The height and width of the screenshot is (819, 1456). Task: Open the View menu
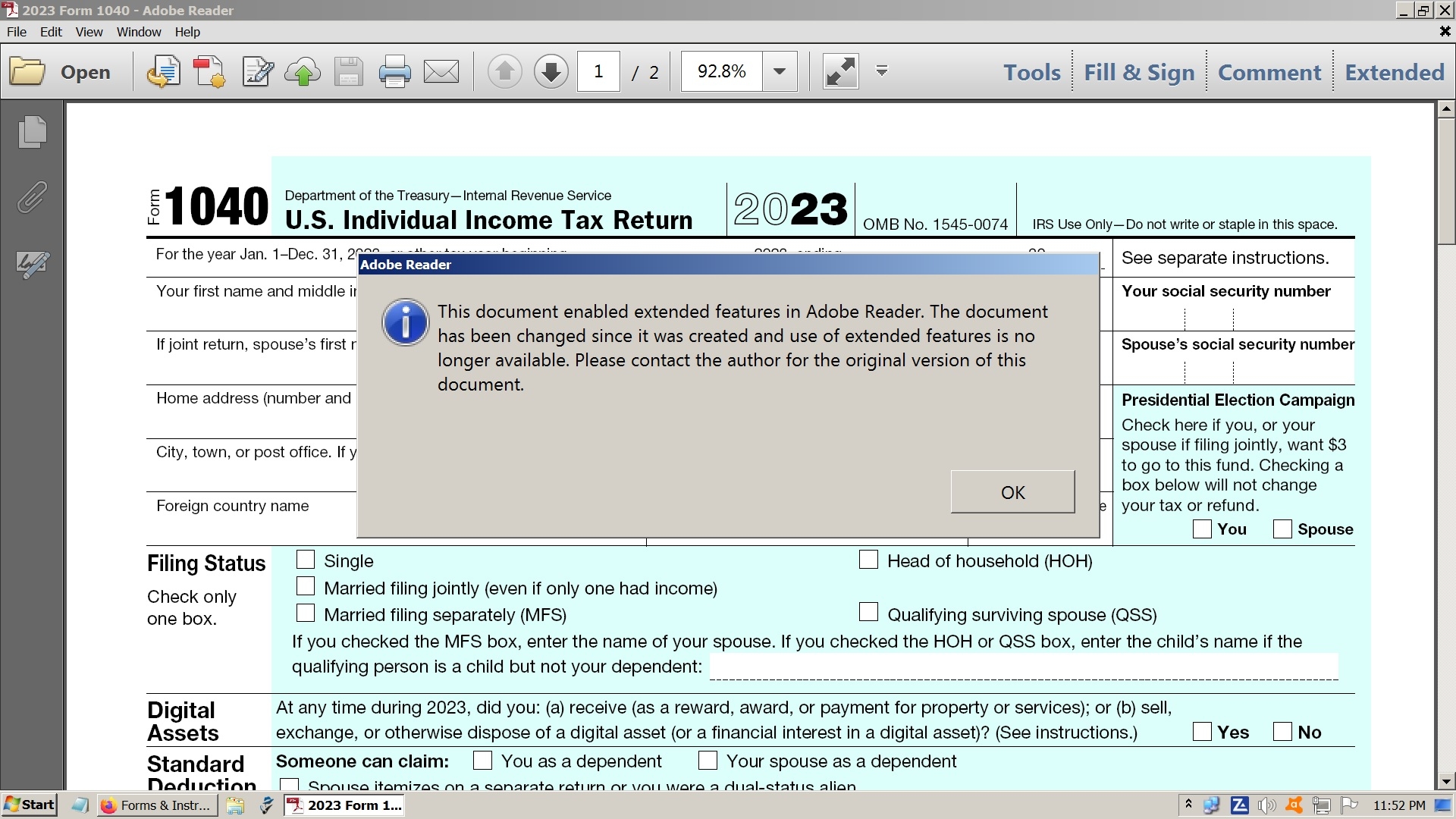[x=89, y=32]
